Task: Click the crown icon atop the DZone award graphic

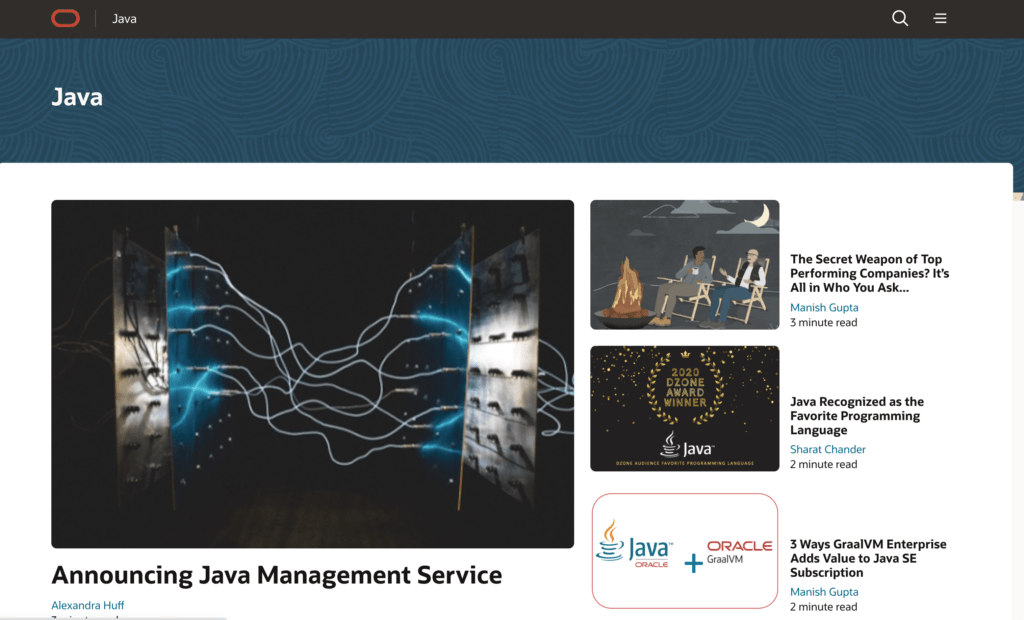Action: [684, 356]
